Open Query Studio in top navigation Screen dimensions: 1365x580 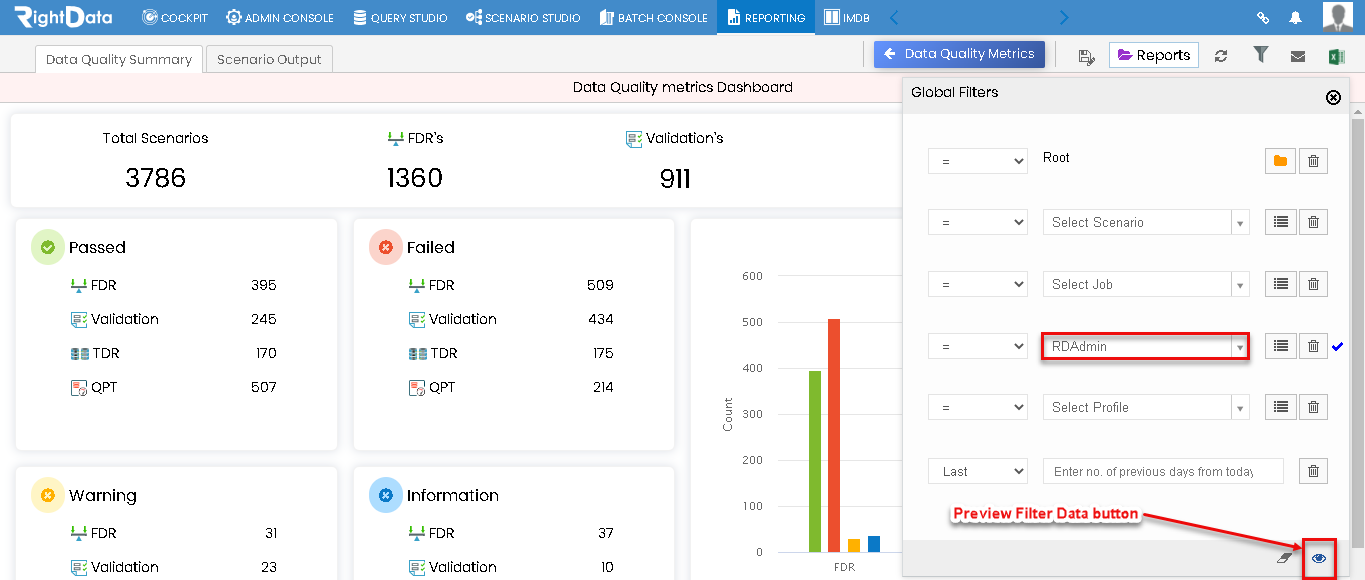pyautogui.click(x=400, y=18)
